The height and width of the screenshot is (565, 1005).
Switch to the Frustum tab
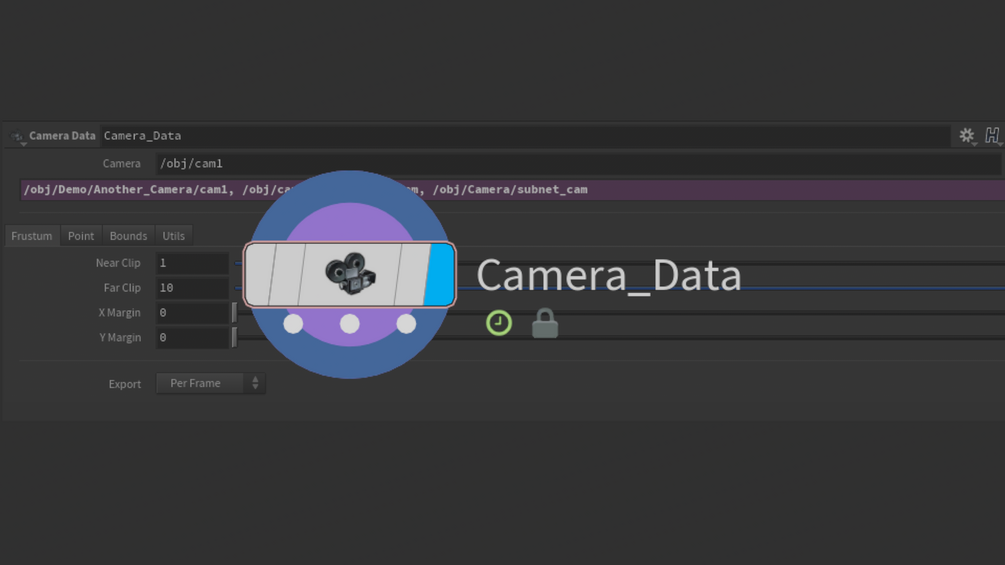(32, 236)
